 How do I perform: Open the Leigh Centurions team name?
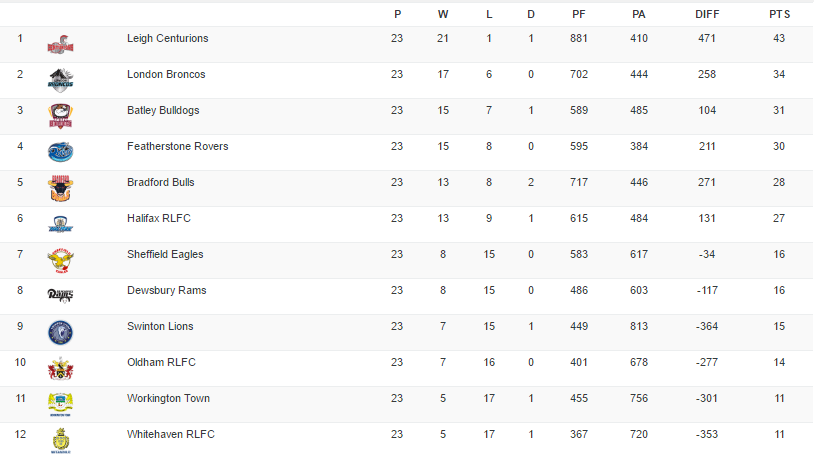point(168,38)
